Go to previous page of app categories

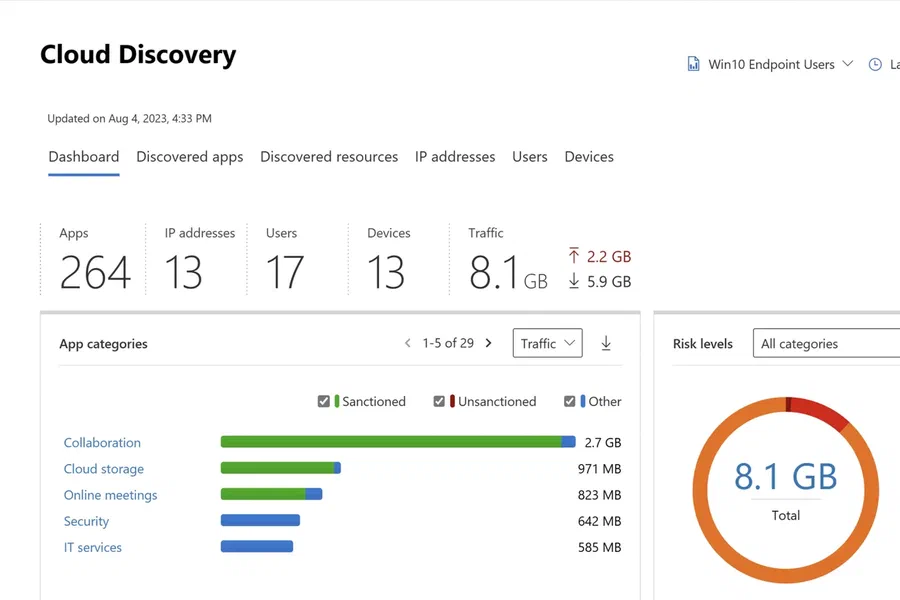click(408, 343)
